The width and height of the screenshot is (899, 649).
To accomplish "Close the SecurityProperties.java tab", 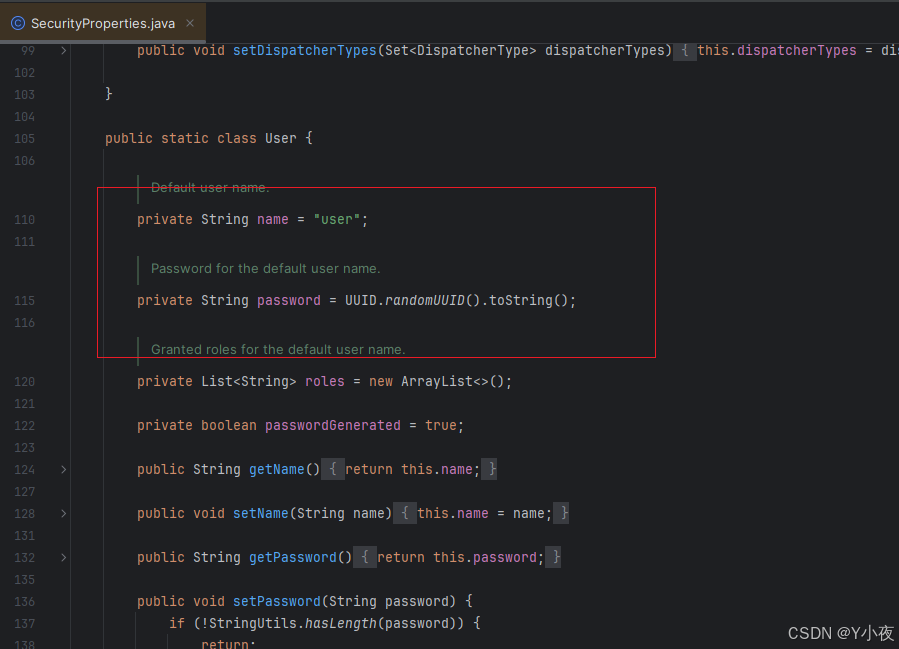I will (x=190, y=23).
